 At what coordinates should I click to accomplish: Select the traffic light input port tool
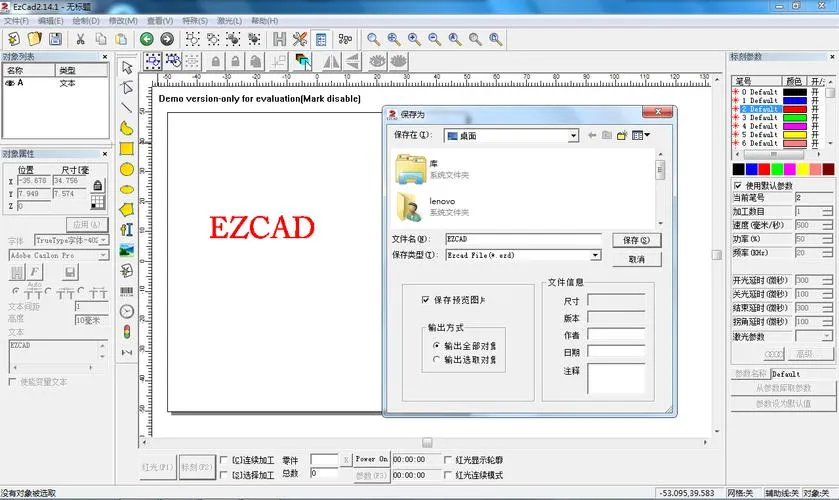tap(127, 332)
